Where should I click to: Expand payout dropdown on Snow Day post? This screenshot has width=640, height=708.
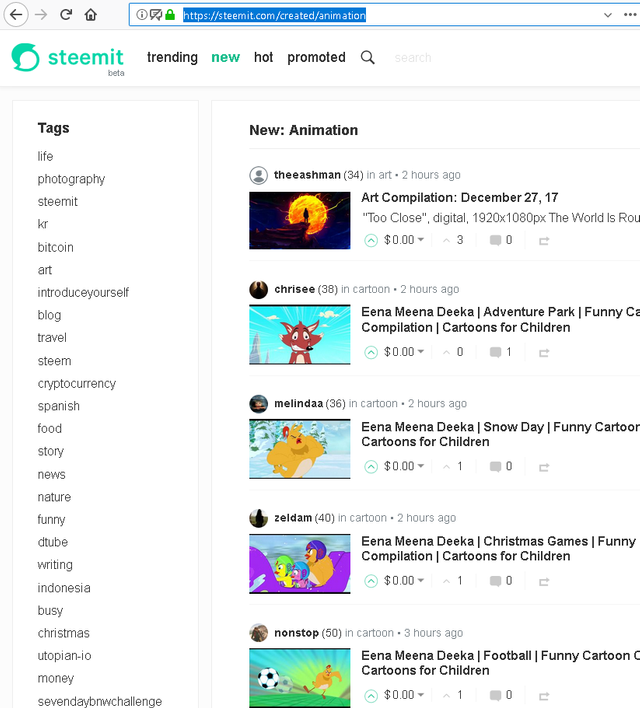point(420,466)
